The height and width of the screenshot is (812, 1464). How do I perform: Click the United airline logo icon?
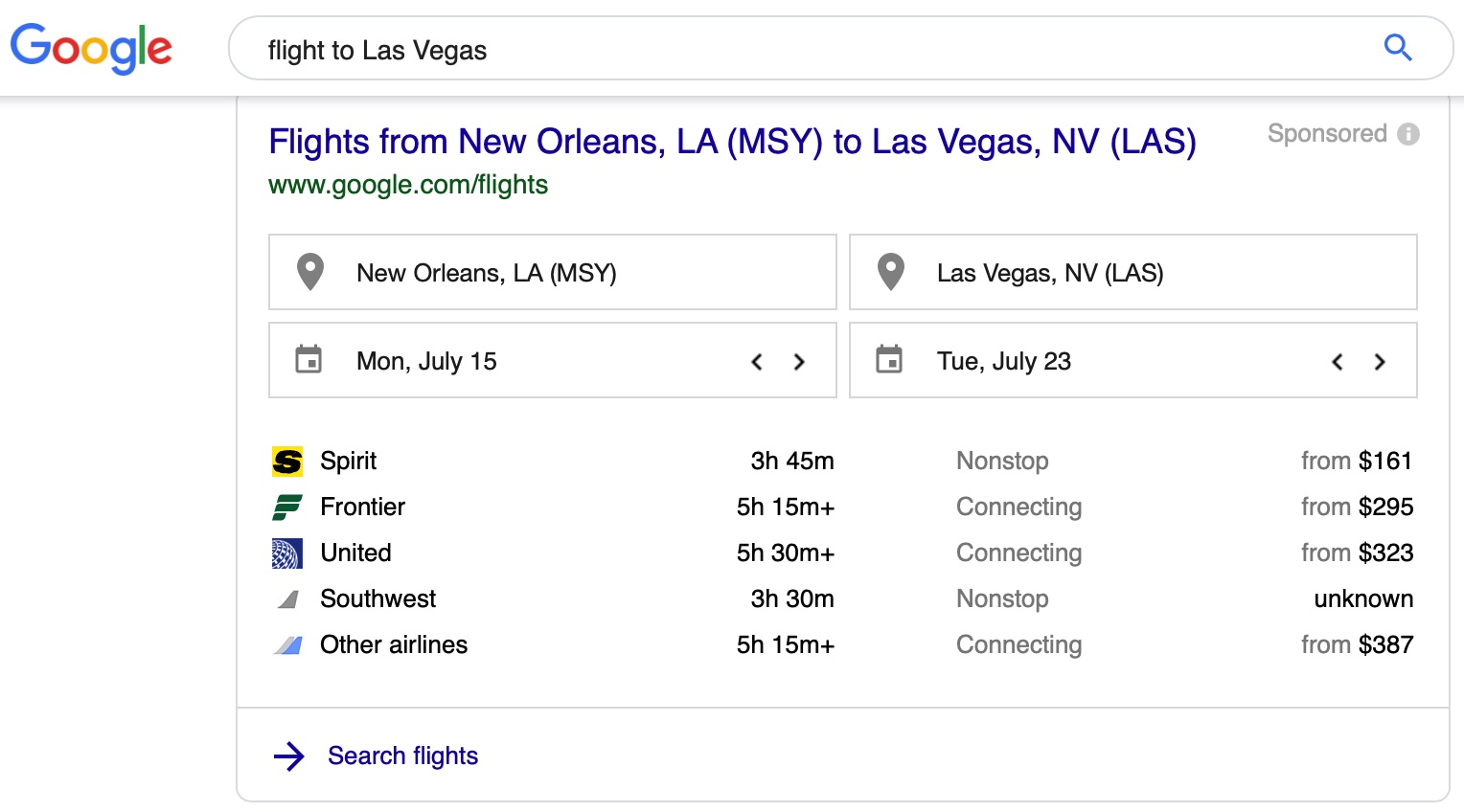(287, 553)
